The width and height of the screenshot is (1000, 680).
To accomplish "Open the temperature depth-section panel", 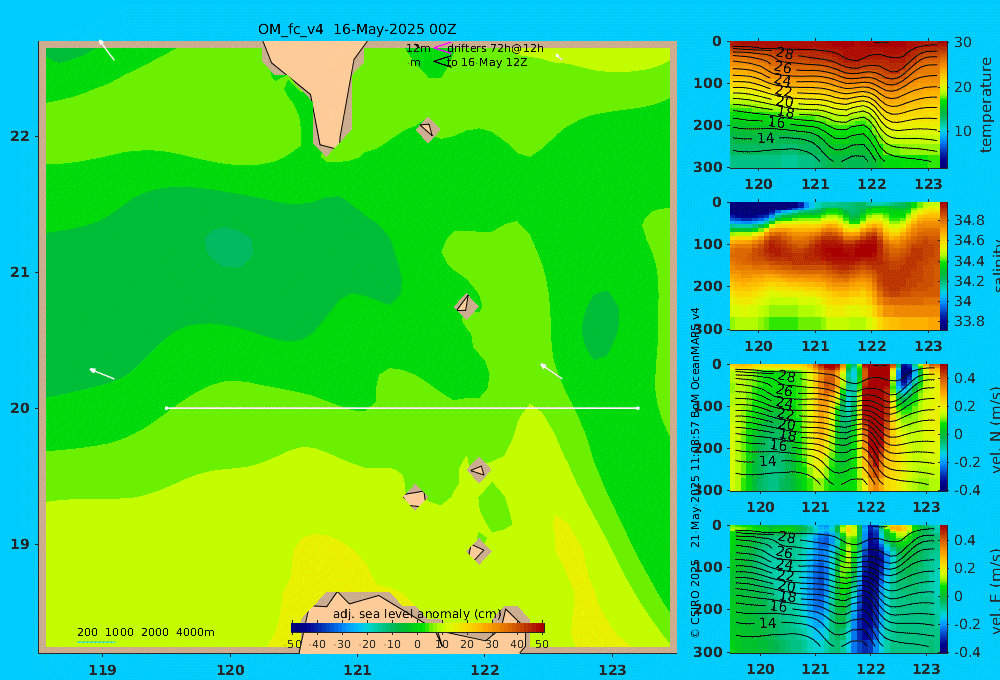I will [834, 105].
